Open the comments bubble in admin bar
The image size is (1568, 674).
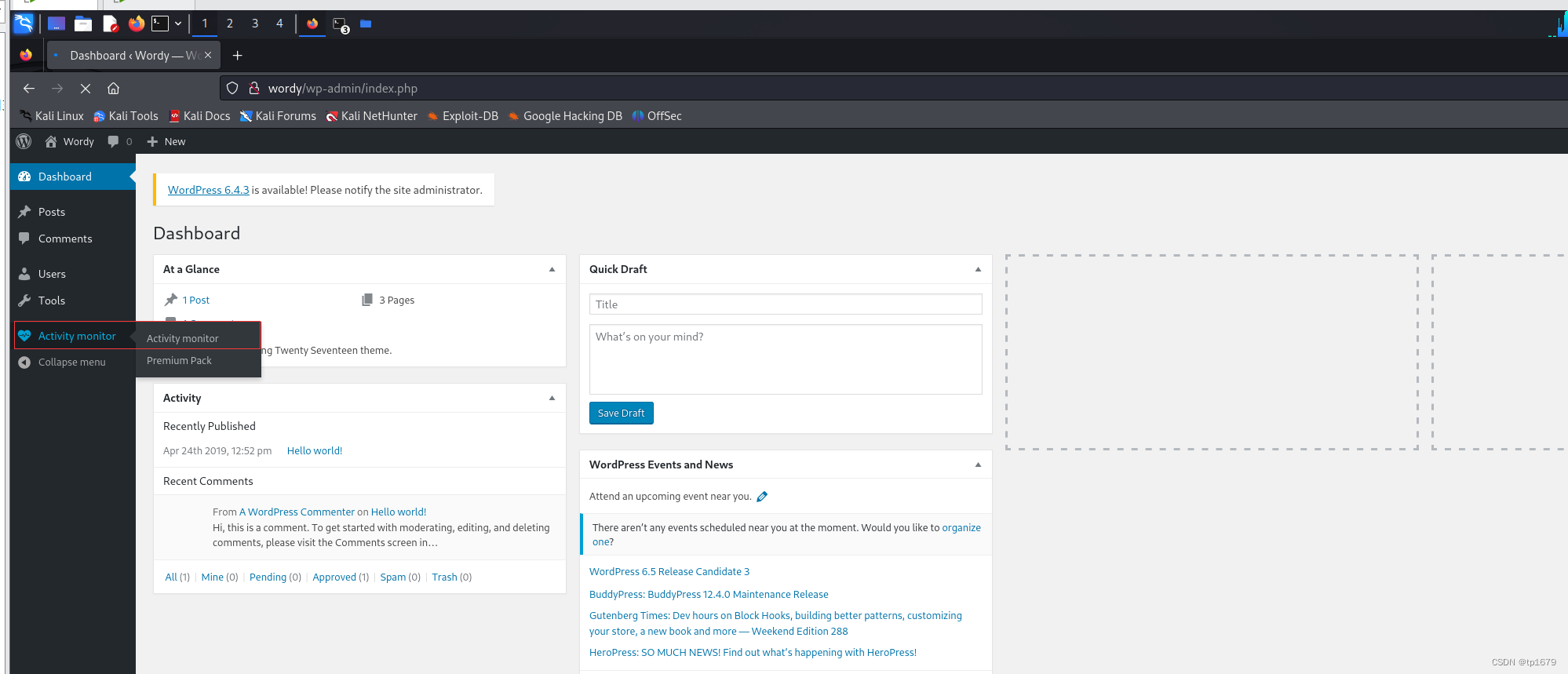(x=120, y=141)
